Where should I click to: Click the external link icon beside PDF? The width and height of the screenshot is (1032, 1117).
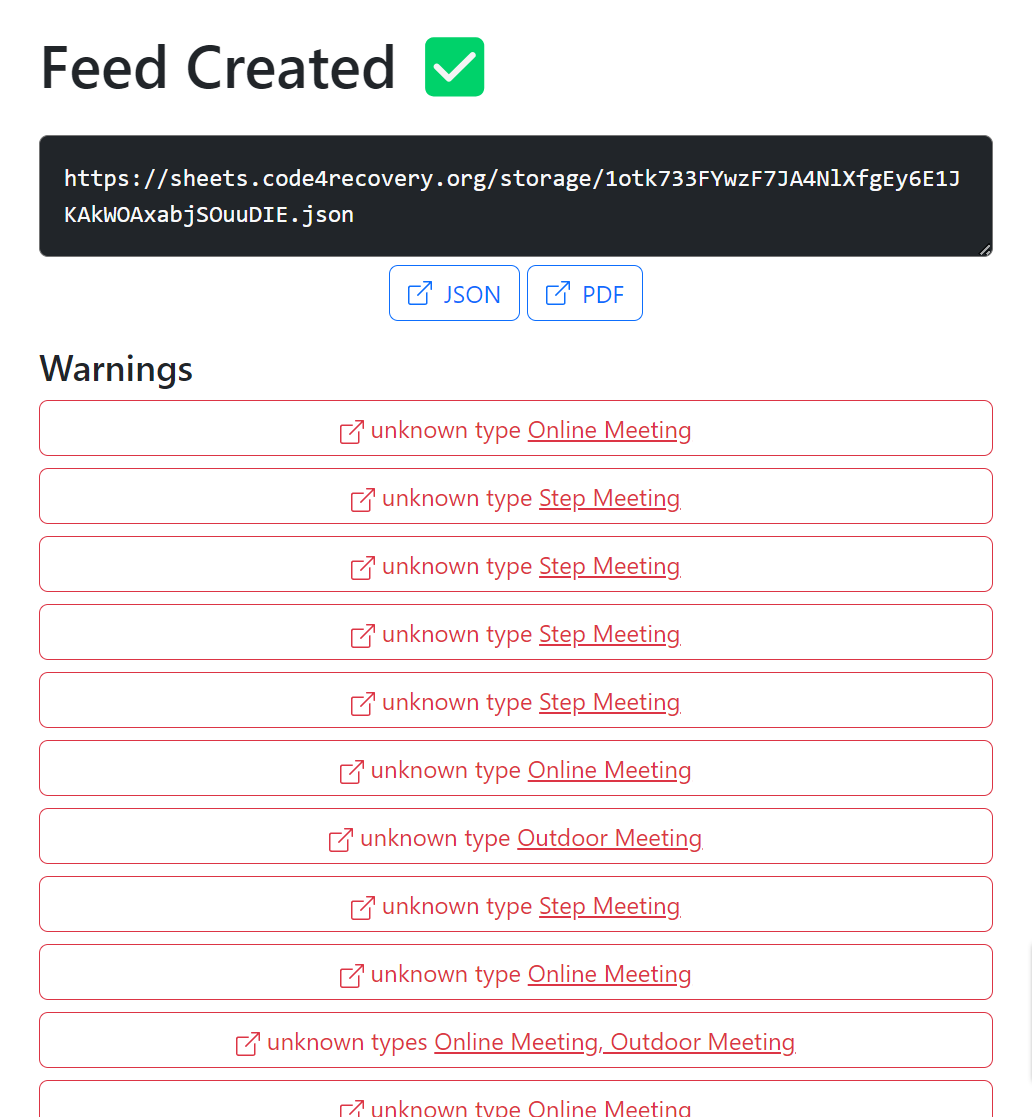coord(557,293)
